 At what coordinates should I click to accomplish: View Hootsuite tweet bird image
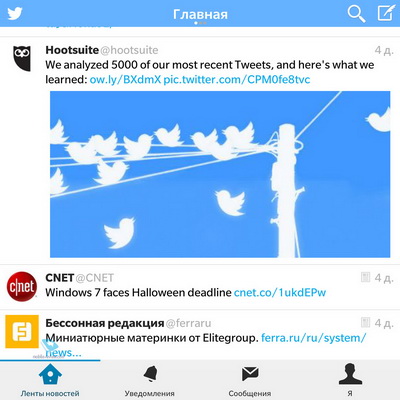[220, 174]
